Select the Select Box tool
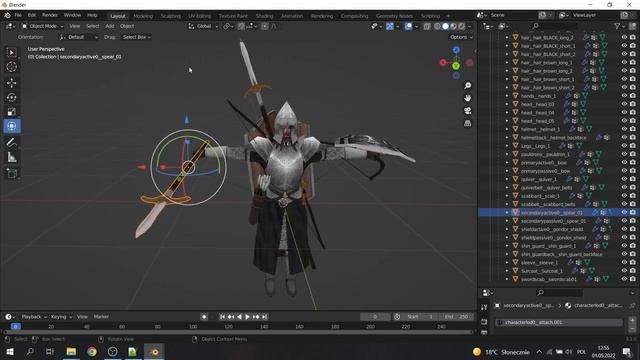The width and height of the screenshot is (640, 360). [x=11, y=52]
